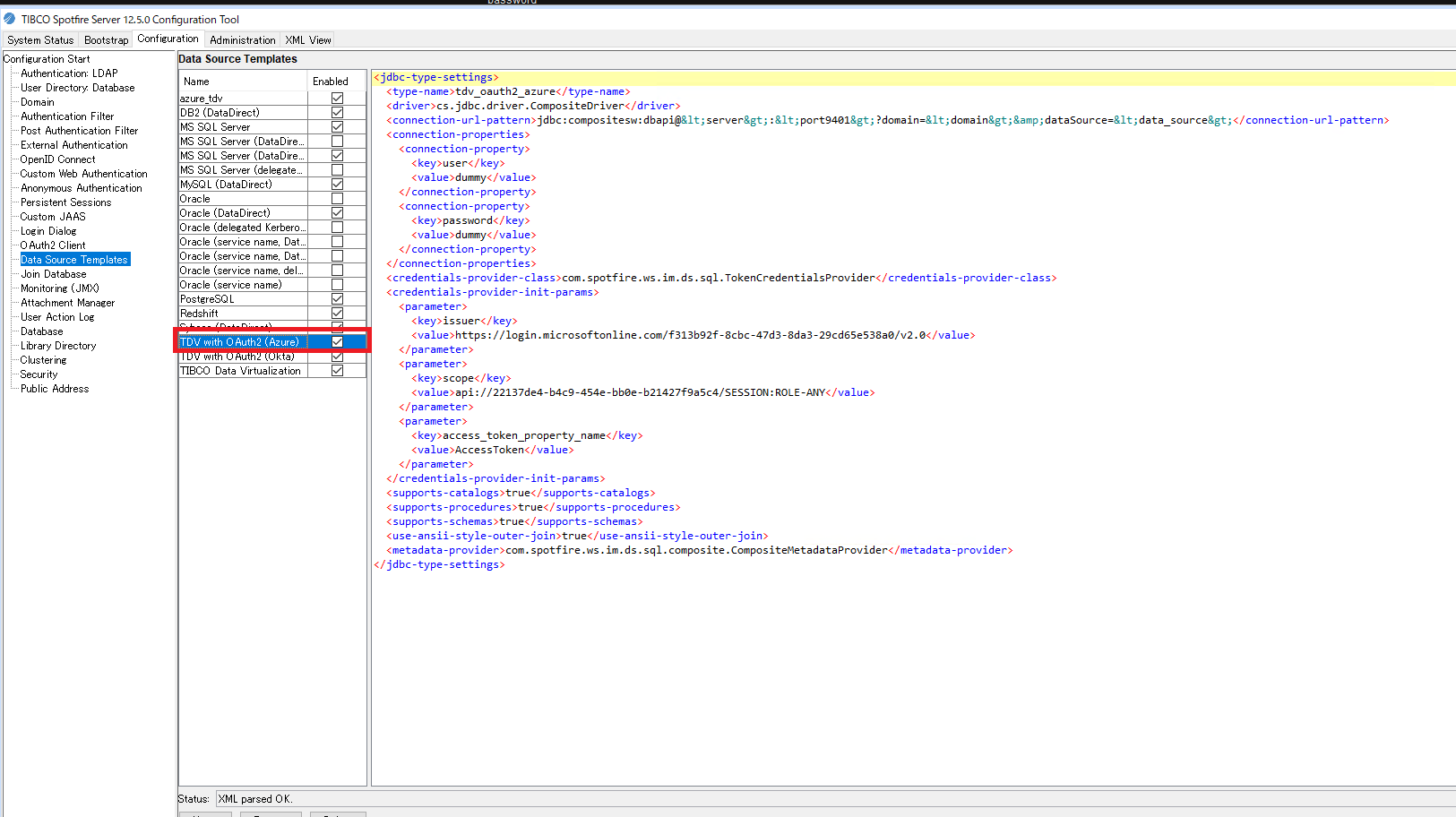1456x817 pixels.
Task: Select Login Dialog in tree
Action: [48, 231]
